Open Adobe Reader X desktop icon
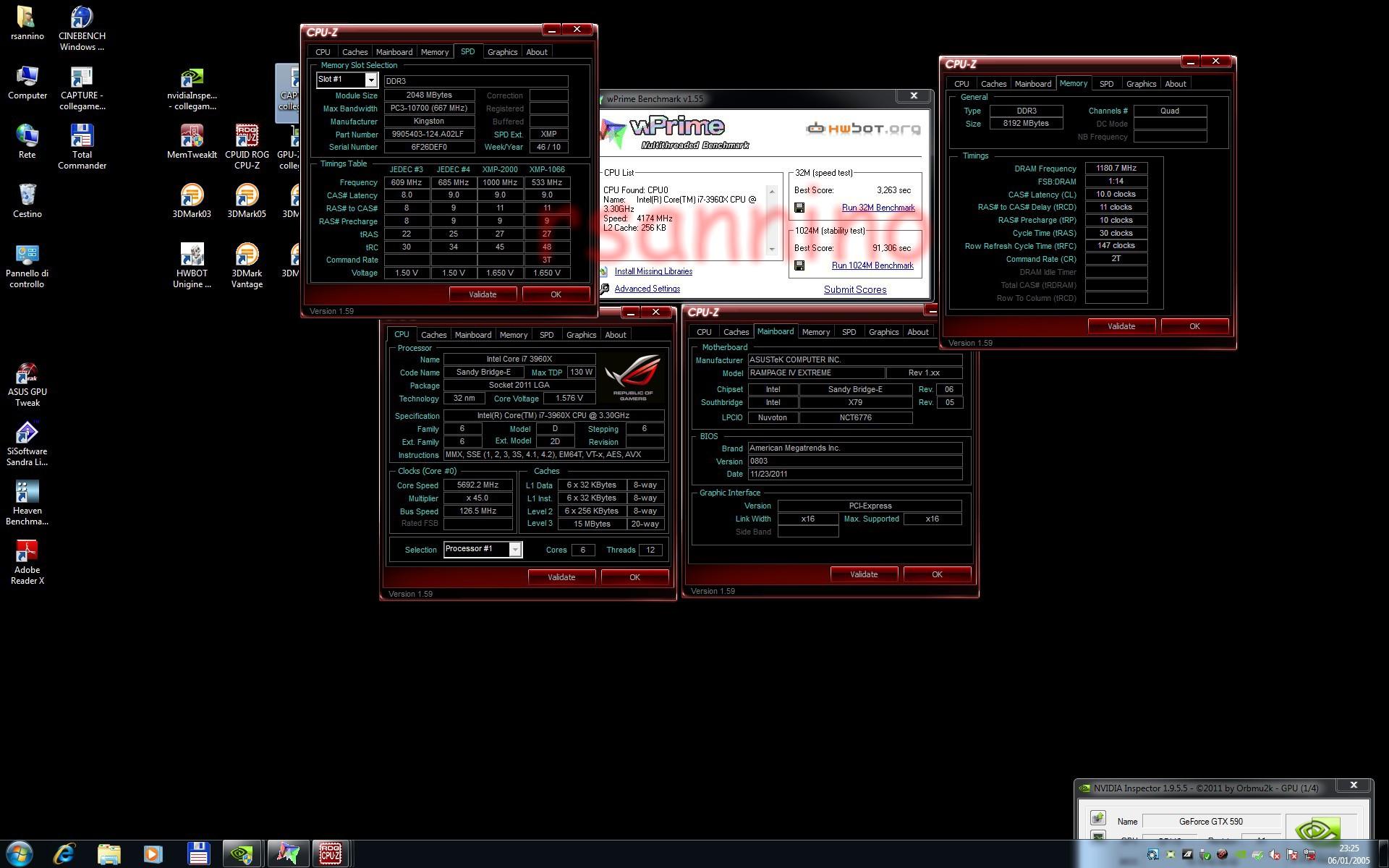 27,563
